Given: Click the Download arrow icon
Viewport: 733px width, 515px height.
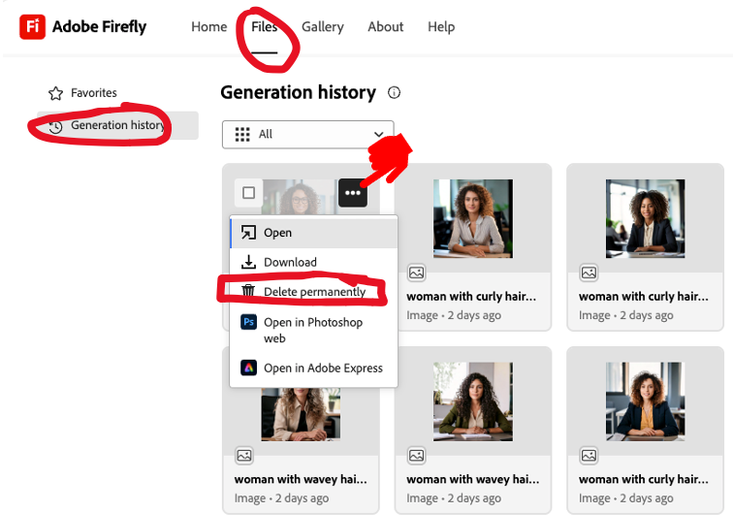Looking at the screenshot, I should pyautogui.click(x=249, y=262).
